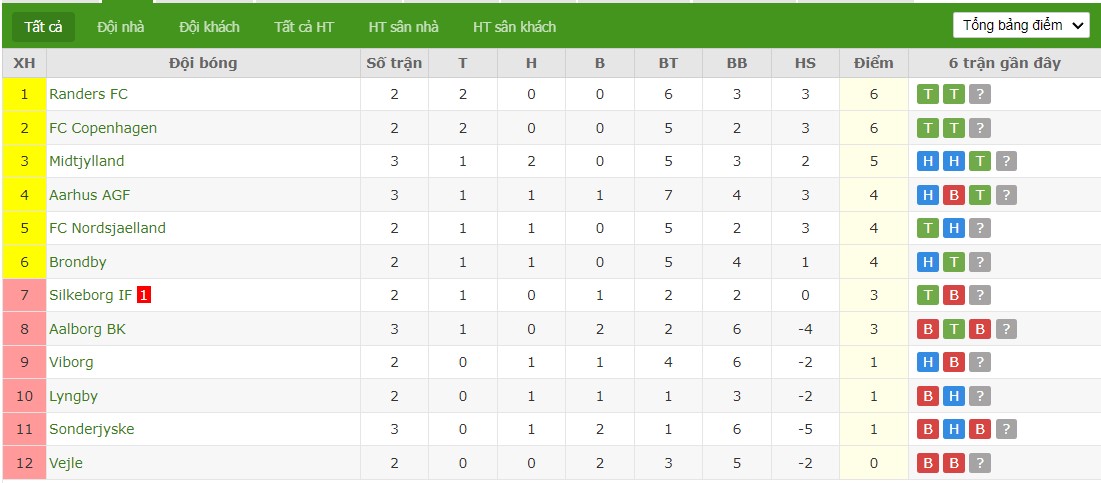Screen dimensions: 1101x483
Task: Click the blue H badge in Sonderjyske row
Action: [954, 429]
